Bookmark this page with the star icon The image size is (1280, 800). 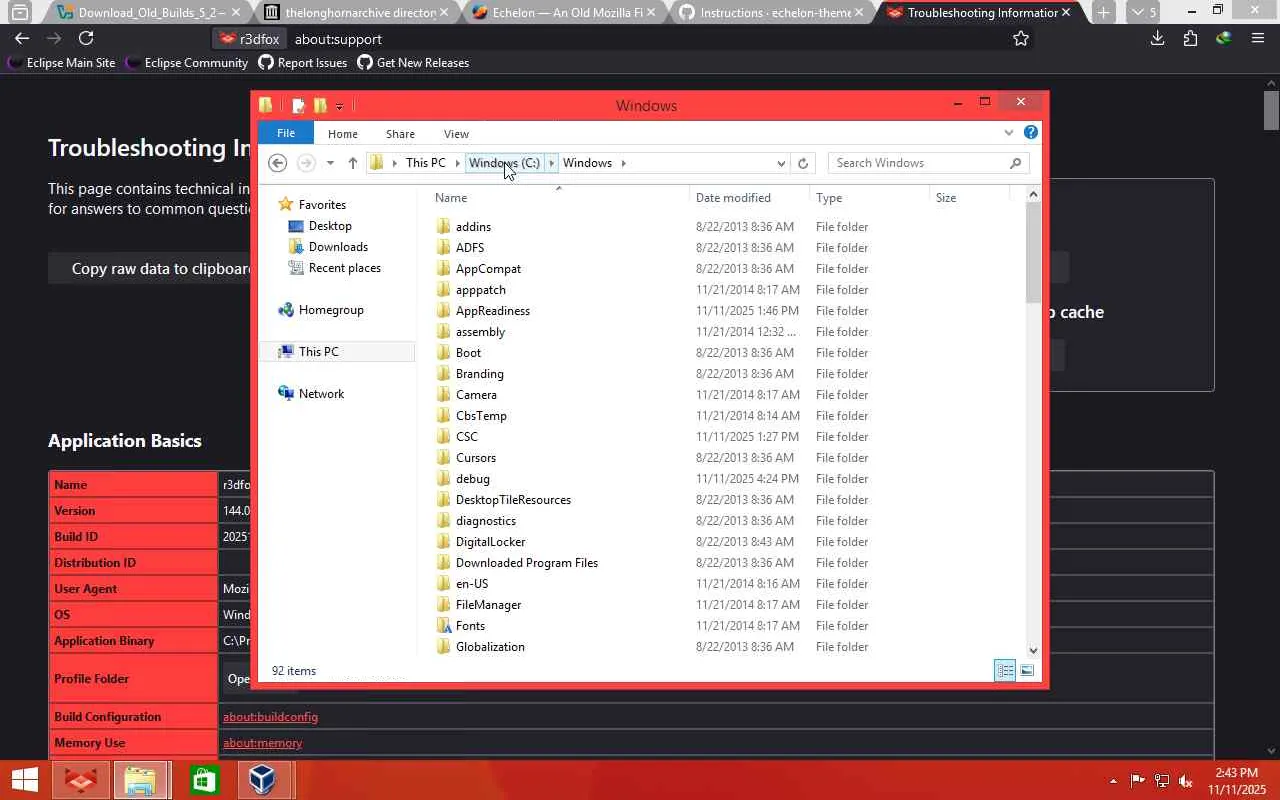1021,38
